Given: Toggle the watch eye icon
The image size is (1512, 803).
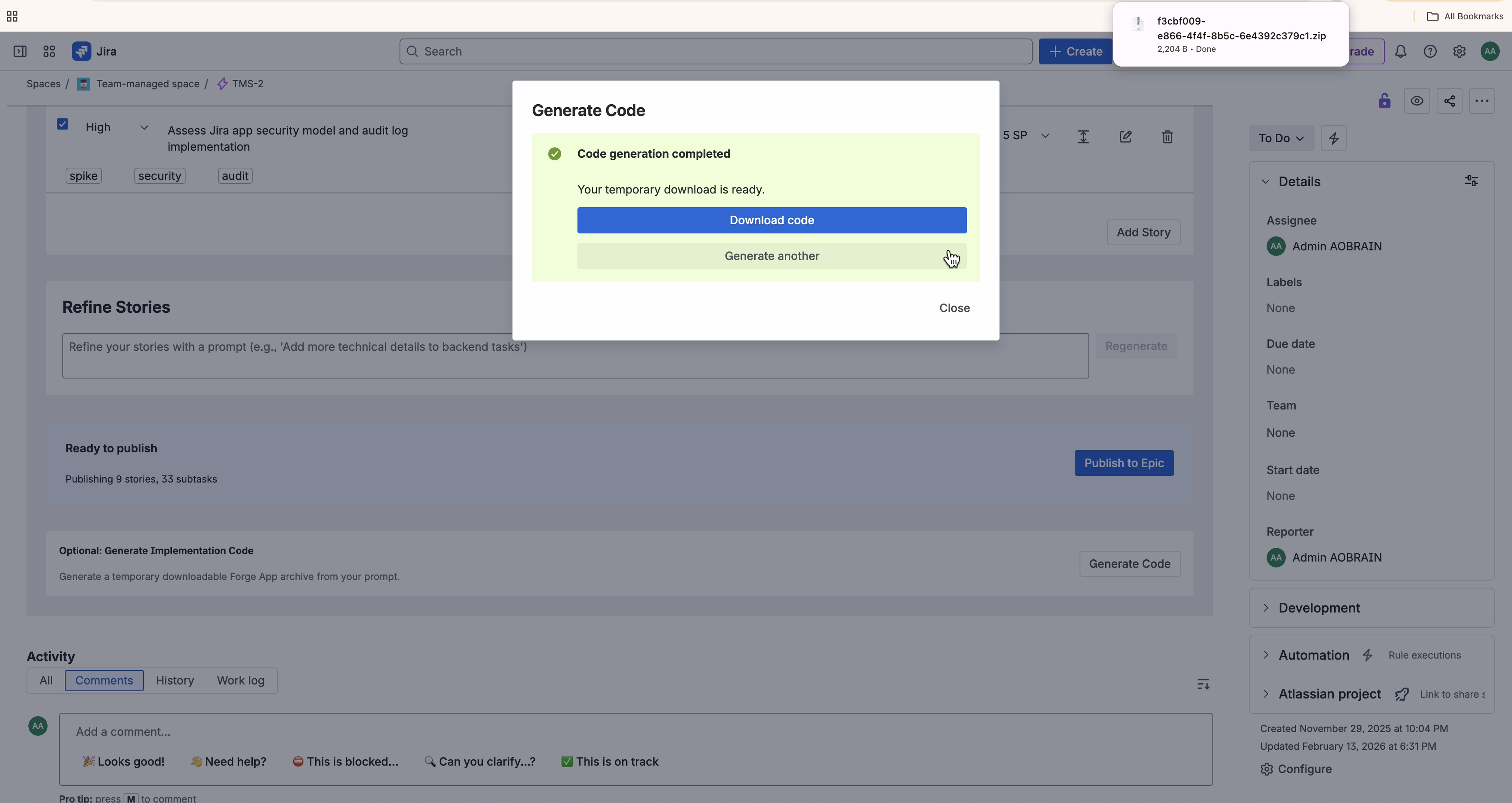Looking at the screenshot, I should tap(1417, 101).
